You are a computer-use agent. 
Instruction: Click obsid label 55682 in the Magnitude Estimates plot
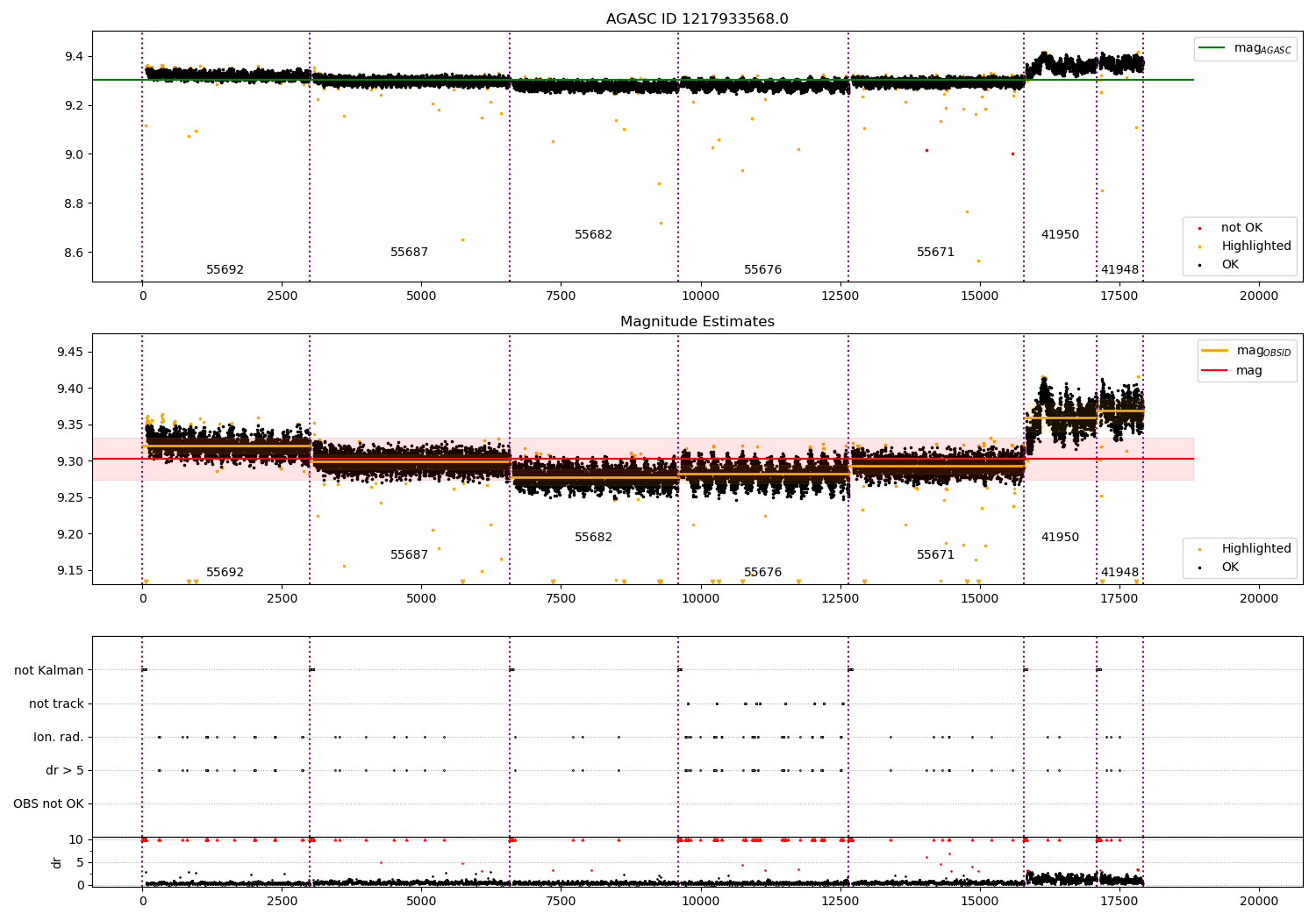[x=593, y=538]
